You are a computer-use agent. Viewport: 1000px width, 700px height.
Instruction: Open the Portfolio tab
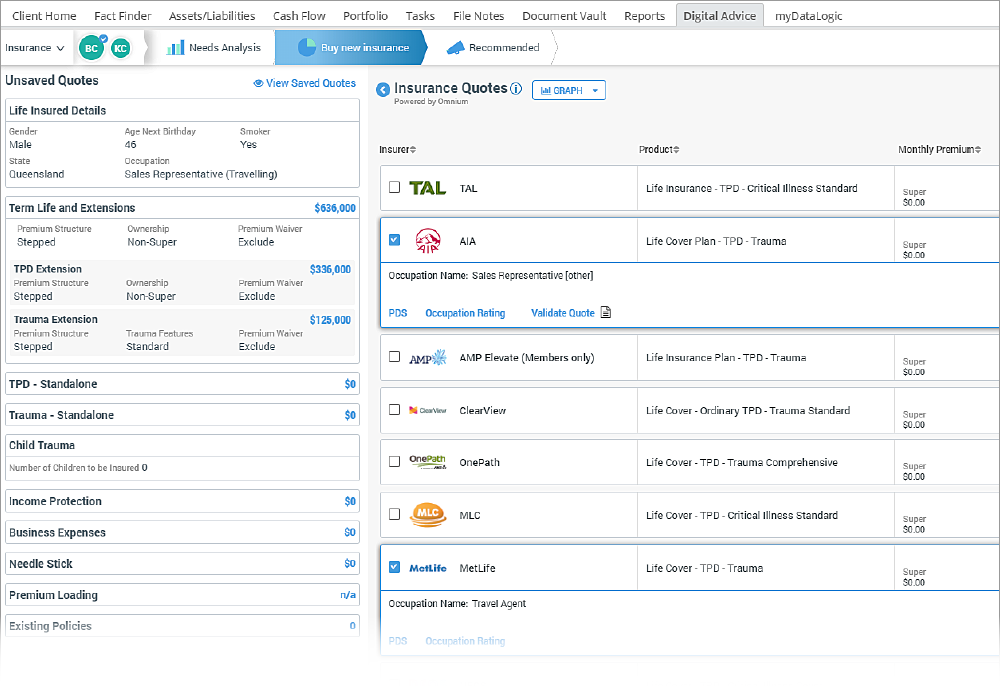coord(365,16)
